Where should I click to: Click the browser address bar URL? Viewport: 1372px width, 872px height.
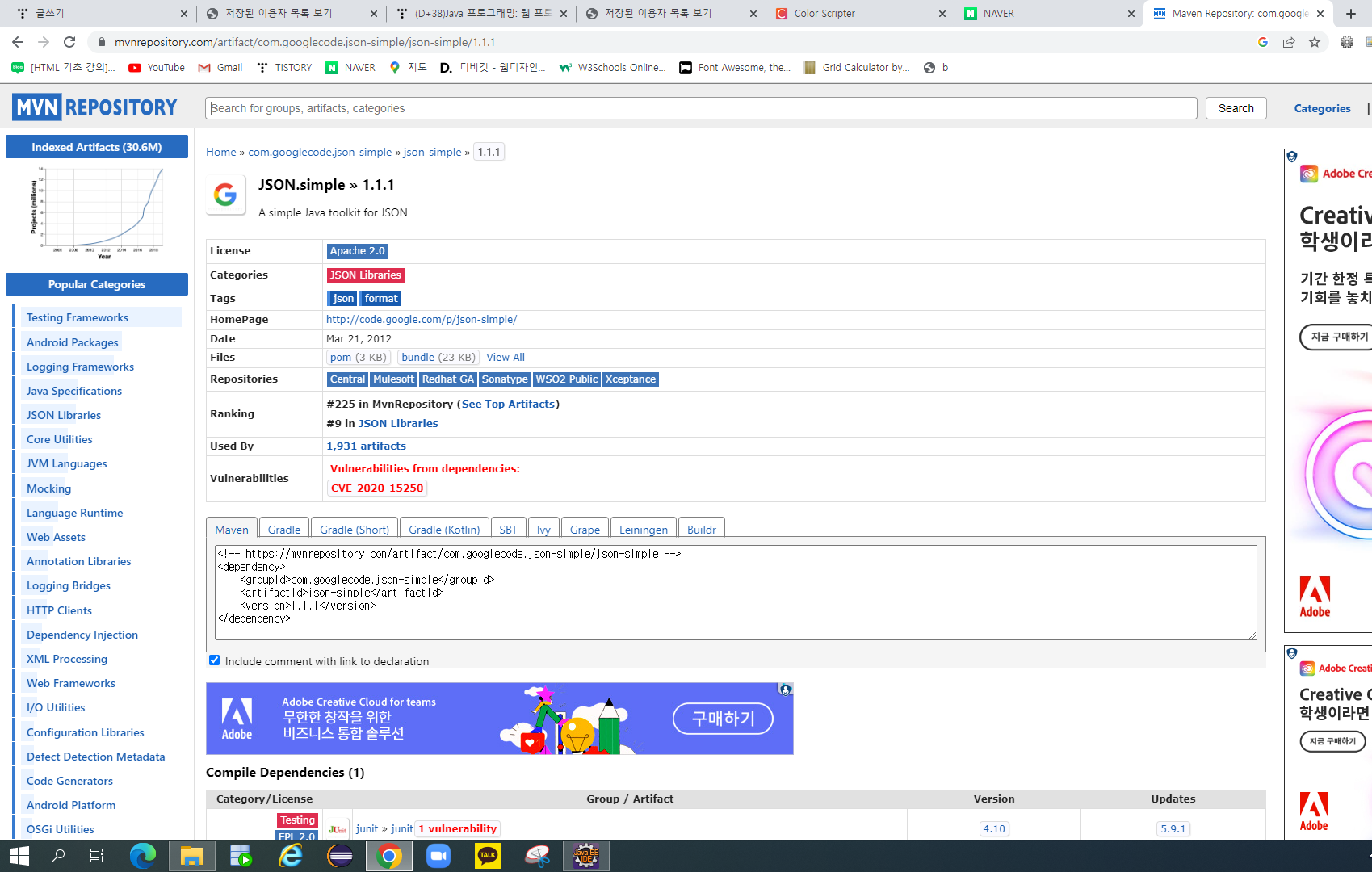tap(304, 42)
